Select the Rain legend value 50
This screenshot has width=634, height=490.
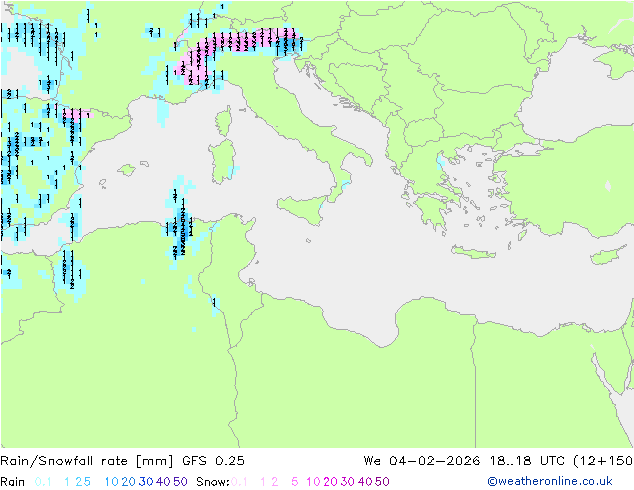(x=180, y=482)
